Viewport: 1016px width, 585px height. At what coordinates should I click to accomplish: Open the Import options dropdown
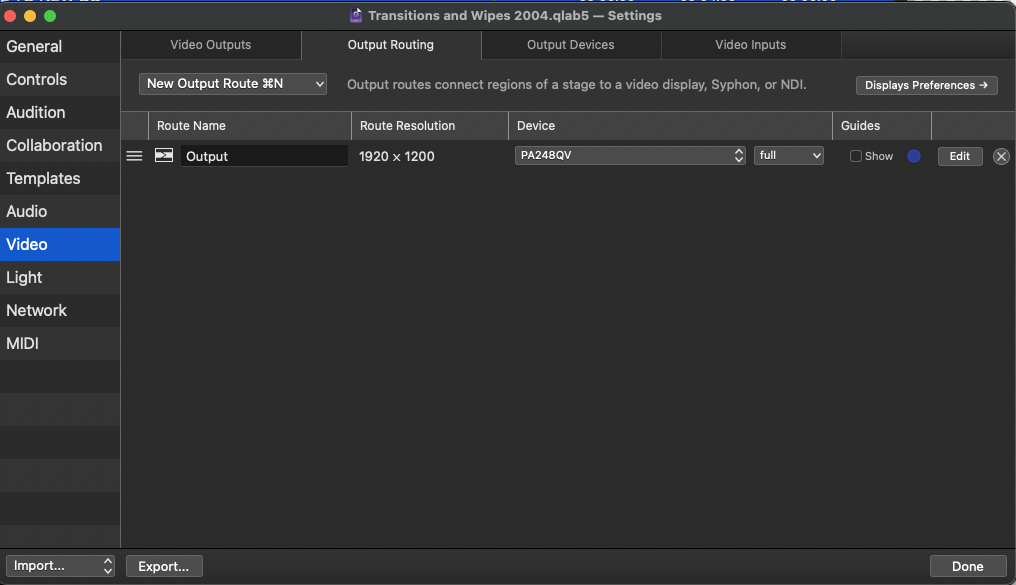60,566
